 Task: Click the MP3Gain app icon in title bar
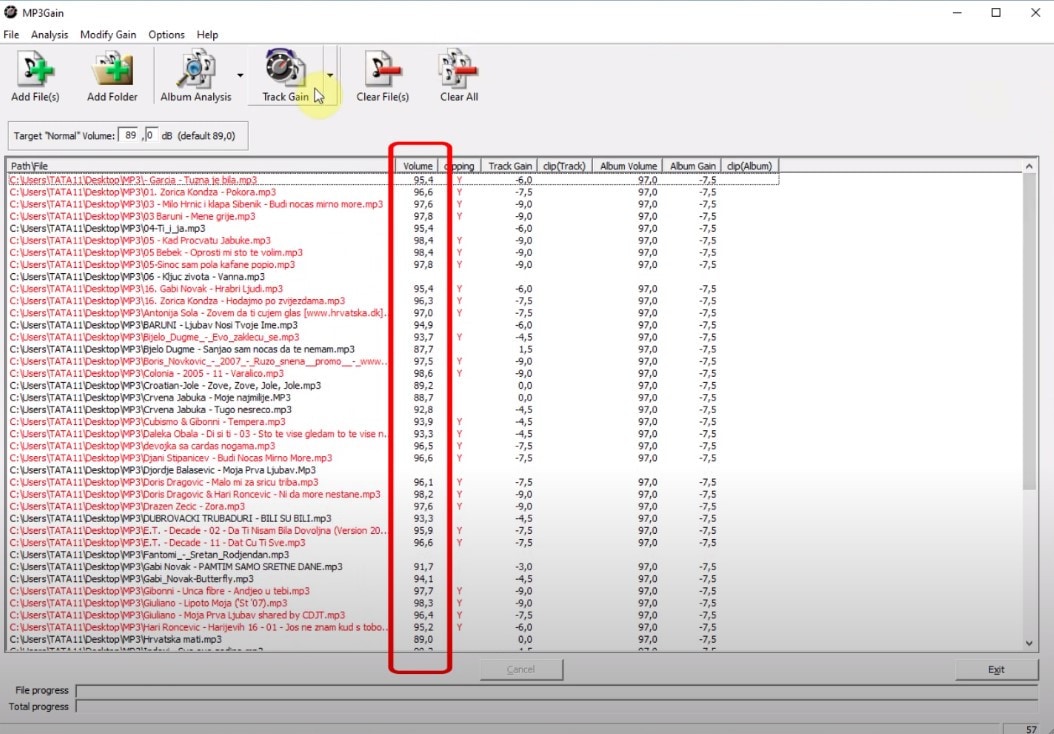(11, 12)
